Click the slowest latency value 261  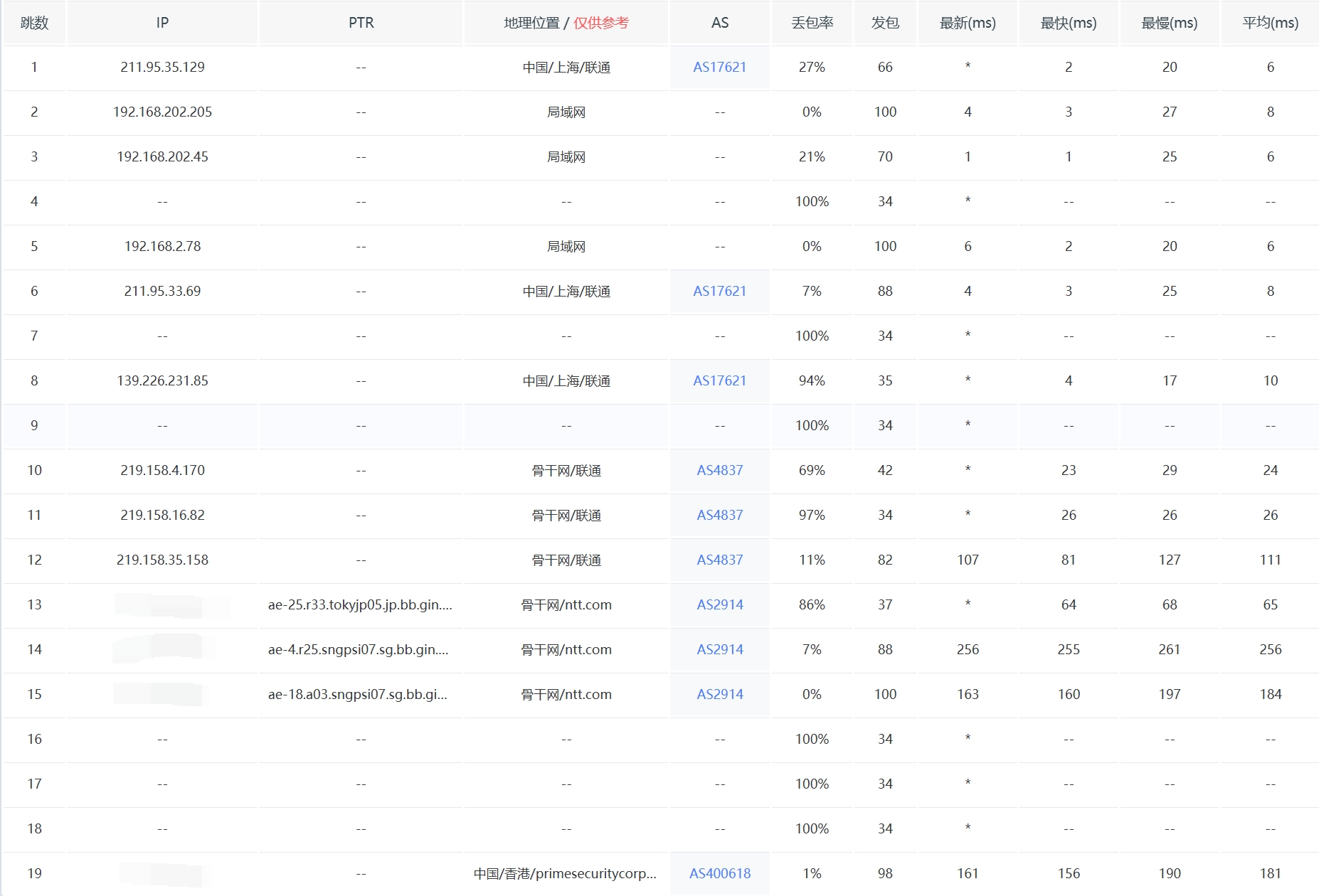[x=1170, y=649]
